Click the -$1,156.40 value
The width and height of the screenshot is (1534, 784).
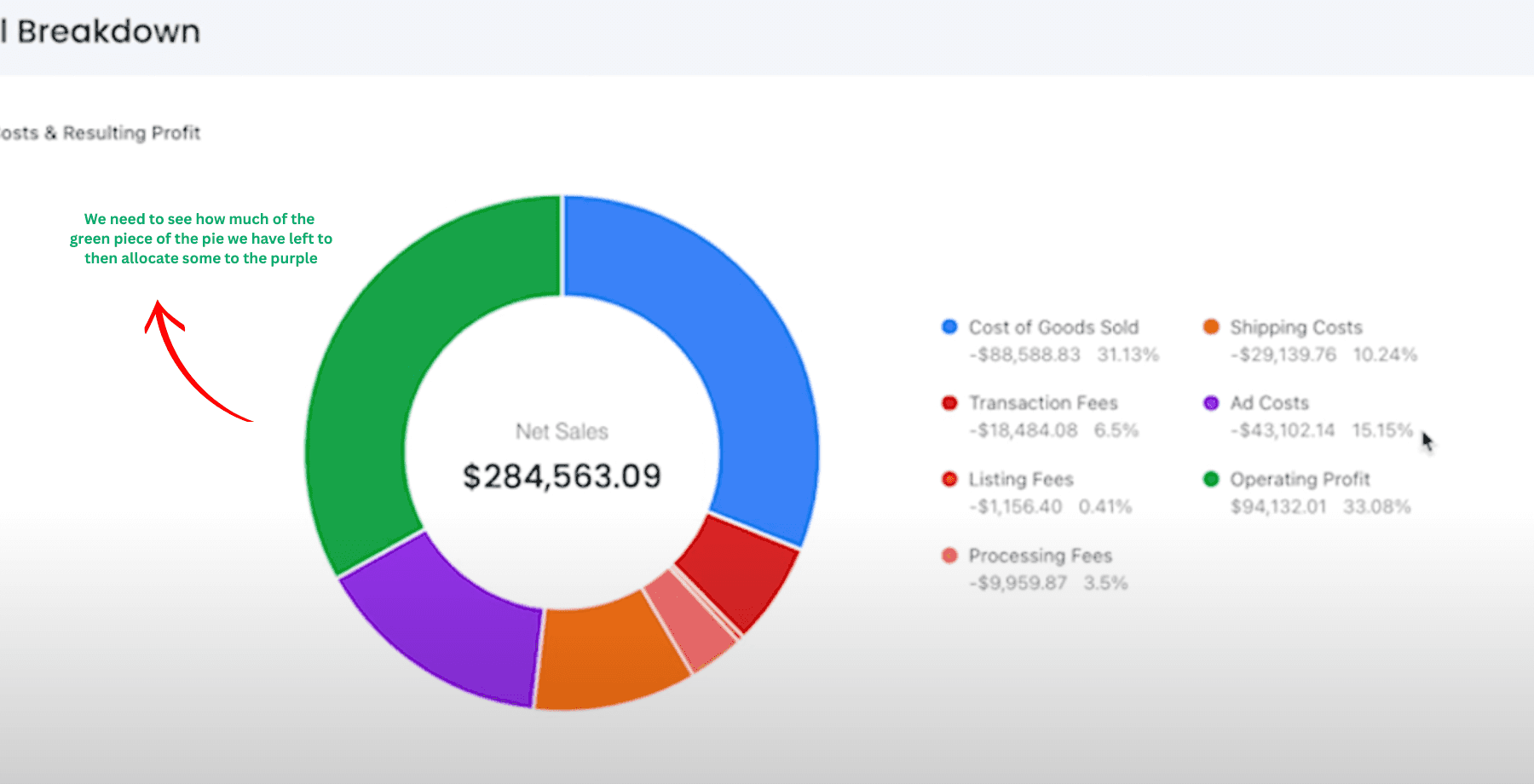tap(1016, 507)
